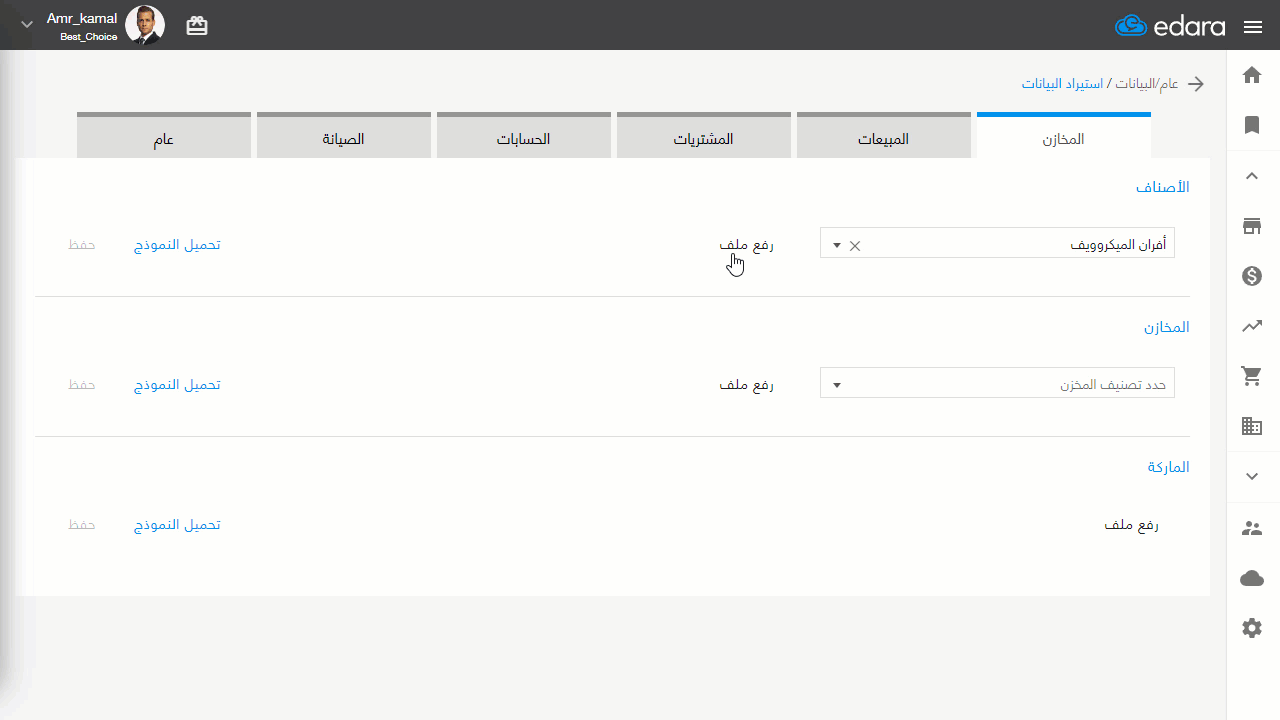This screenshot has width=1280, height=720.
Task: Clear the selected أفران الميكروويف value
Action: coord(854,245)
